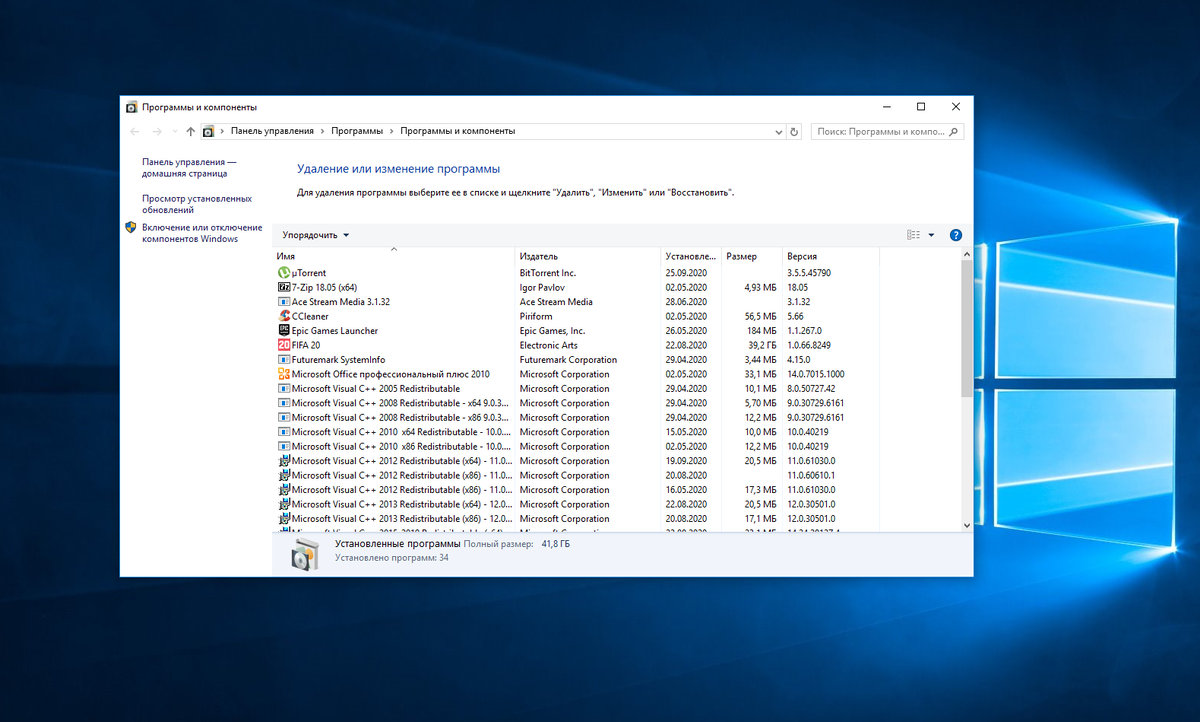Open Просмотр установленных обновлений link
The height and width of the screenshot is (722, 1200).
tap(196, 204)
